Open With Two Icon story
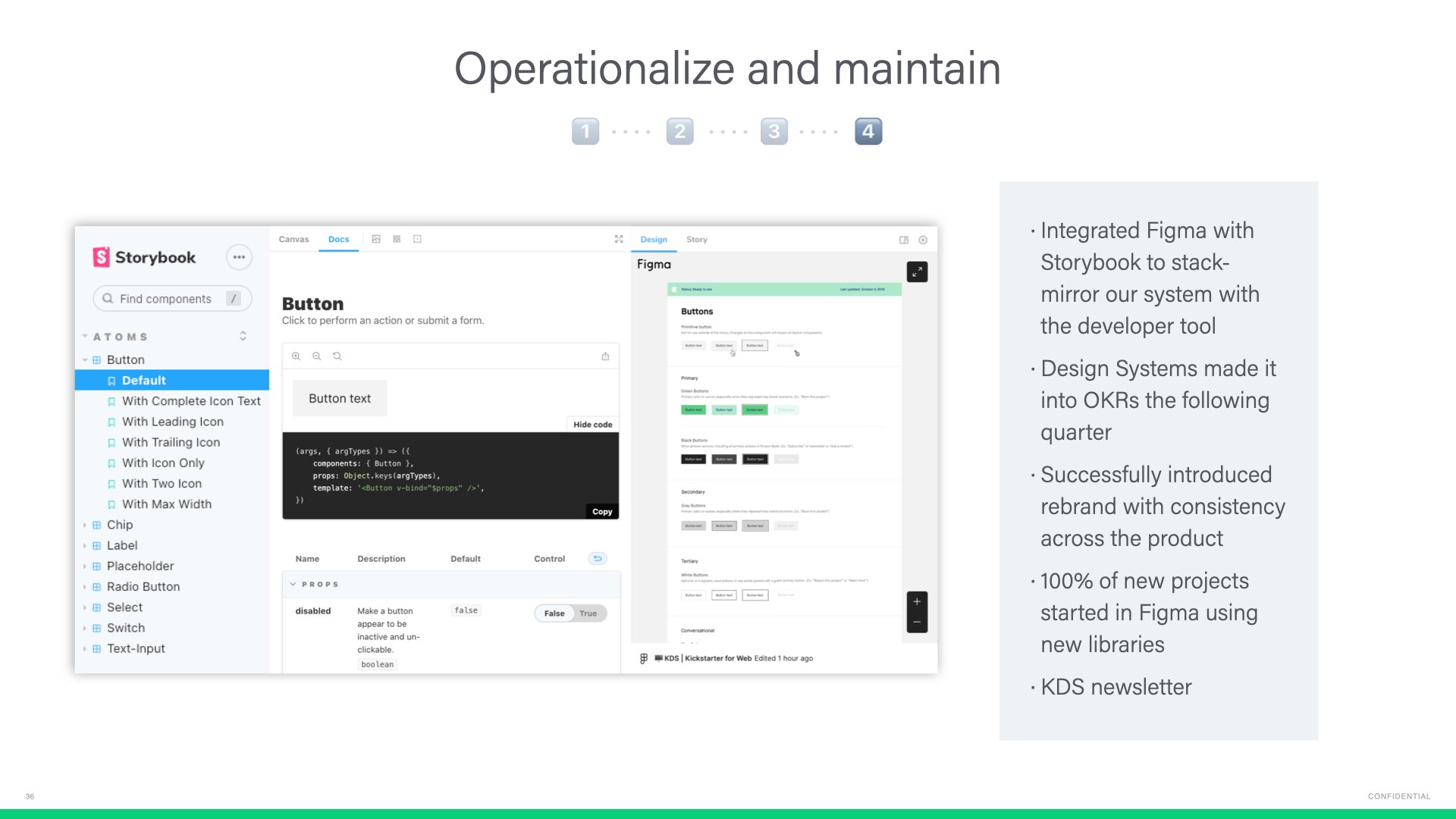1456x819 pixels. (162, 483)
